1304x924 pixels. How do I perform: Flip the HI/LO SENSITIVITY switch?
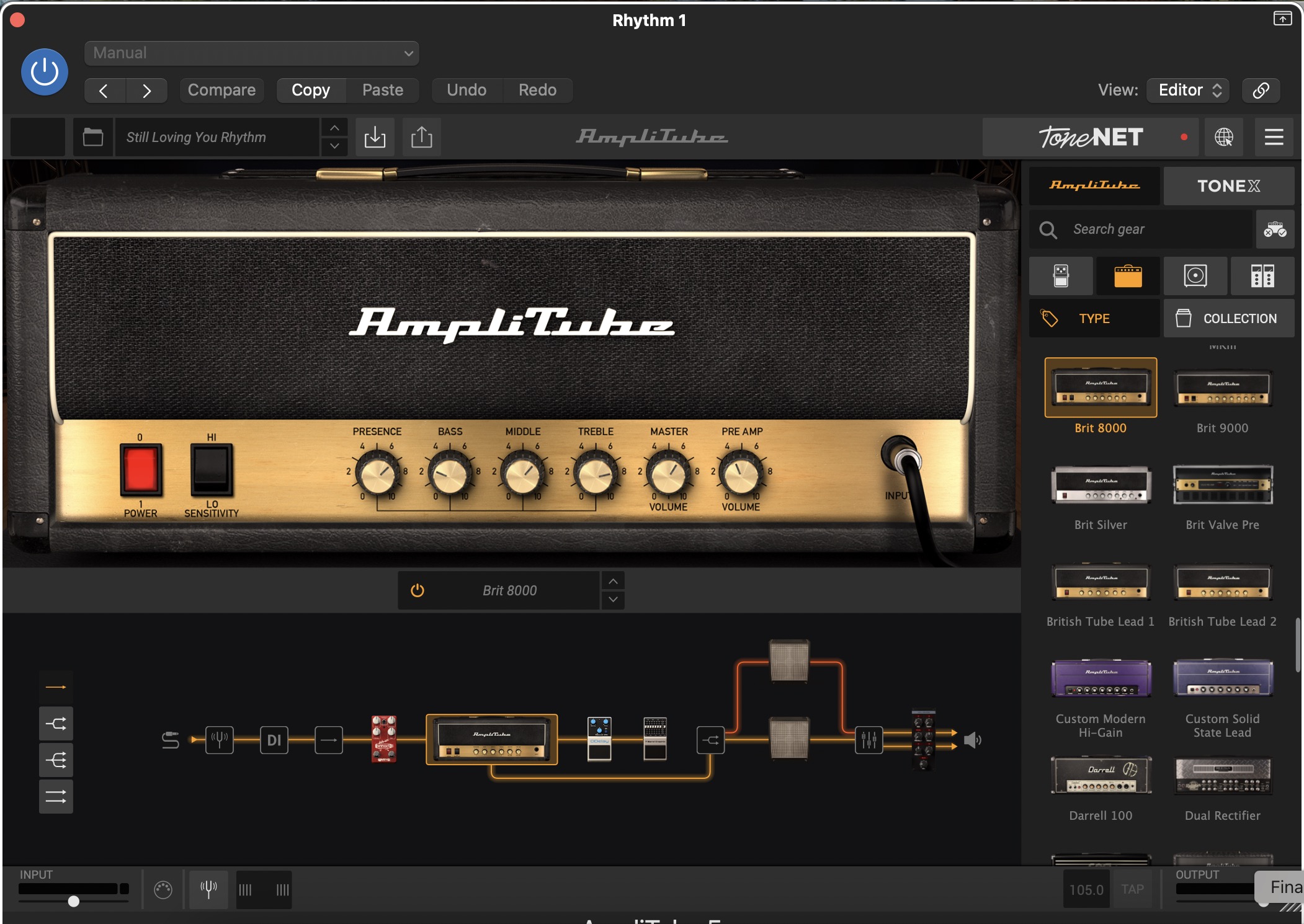[212, 469]
